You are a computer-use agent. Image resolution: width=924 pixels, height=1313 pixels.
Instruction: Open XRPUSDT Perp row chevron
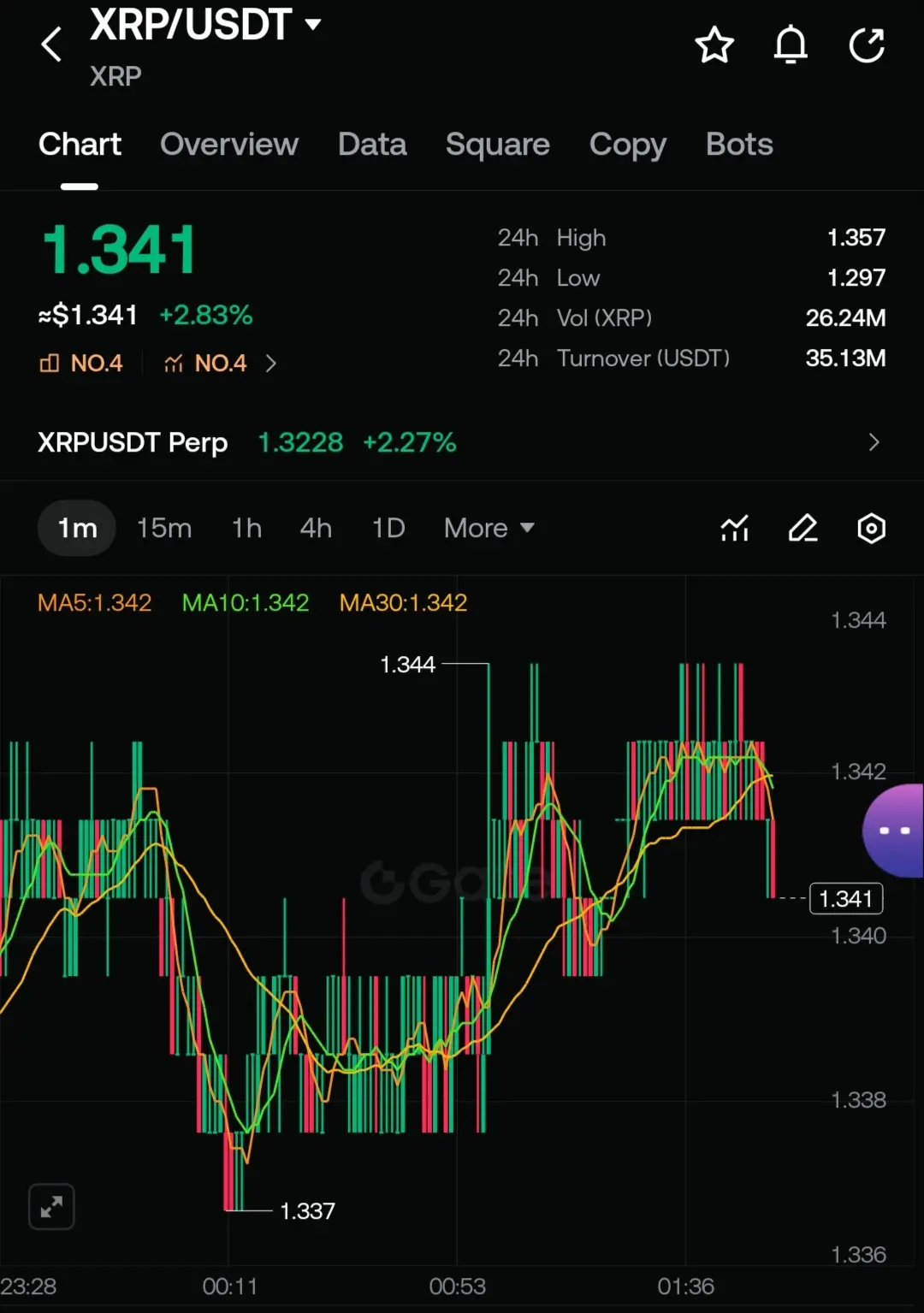pyautogui.click(x=874, y=442)
